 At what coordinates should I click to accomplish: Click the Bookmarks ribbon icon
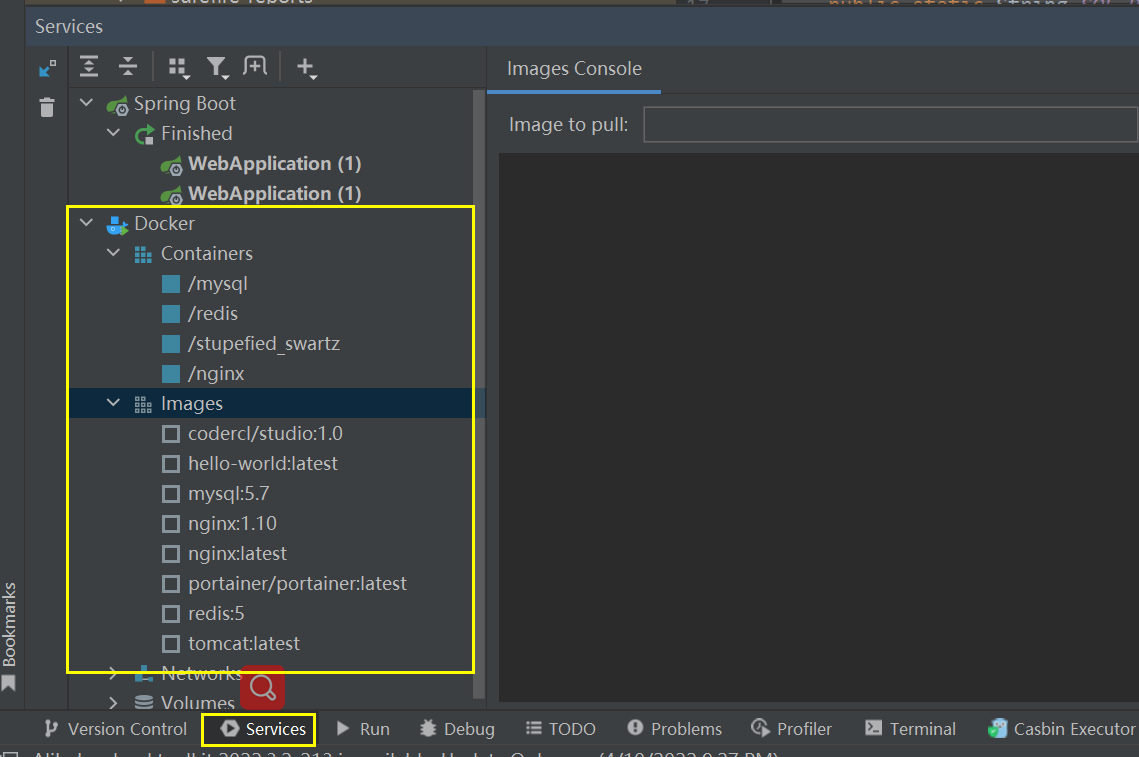pos(9,683)
